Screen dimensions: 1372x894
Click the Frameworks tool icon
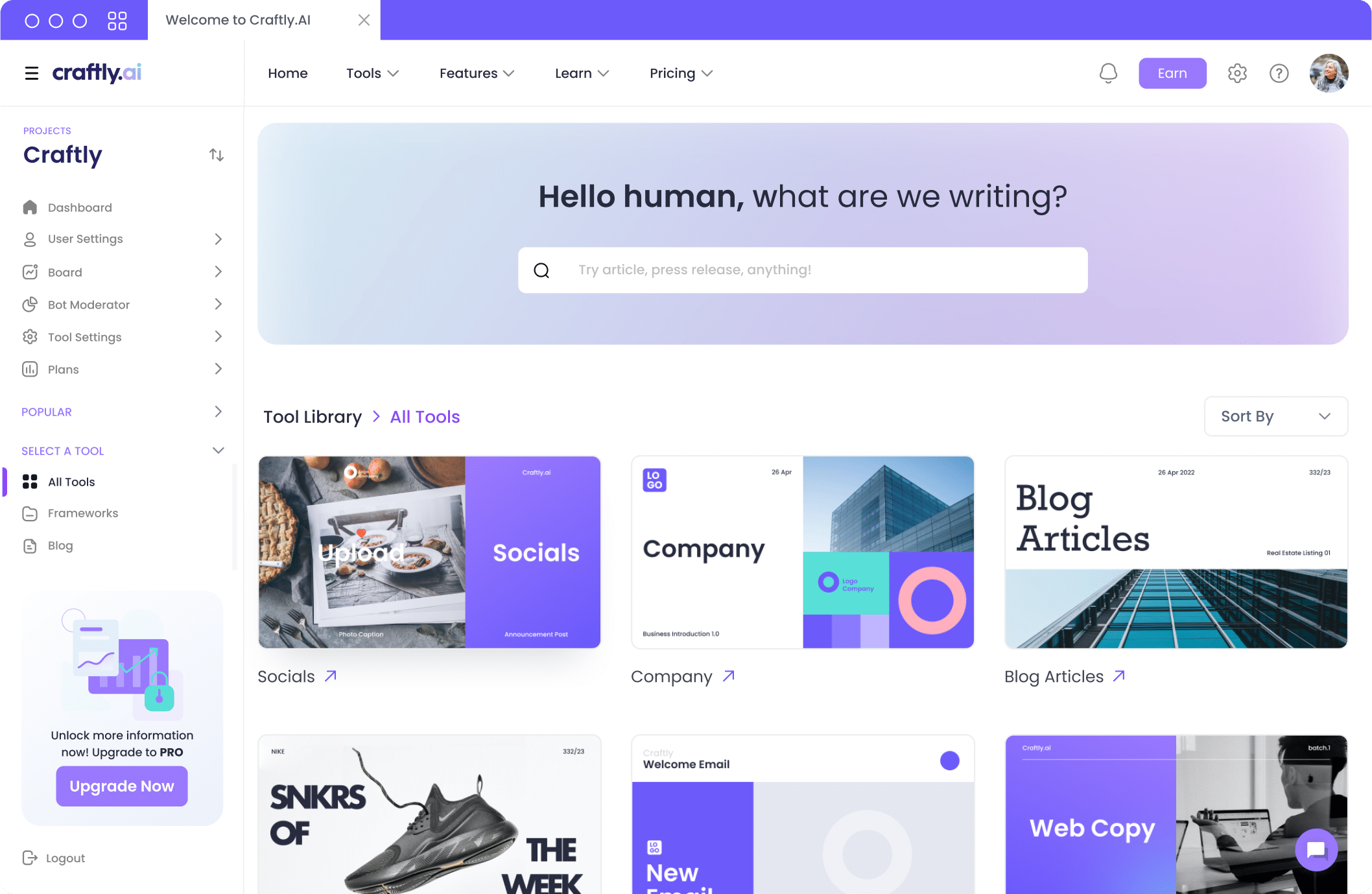(x=30, y=513)
